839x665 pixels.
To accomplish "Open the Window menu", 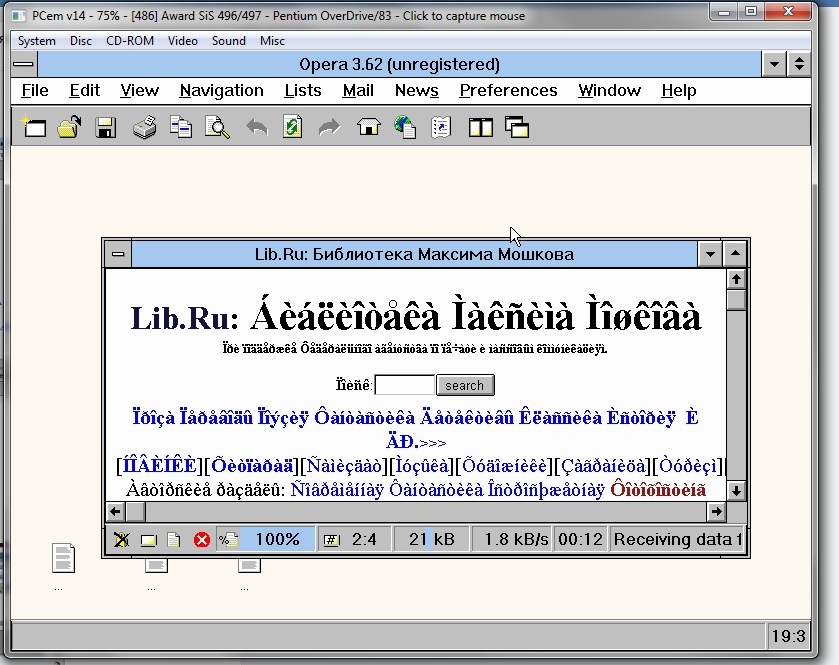I will click(x=609, y=90).
